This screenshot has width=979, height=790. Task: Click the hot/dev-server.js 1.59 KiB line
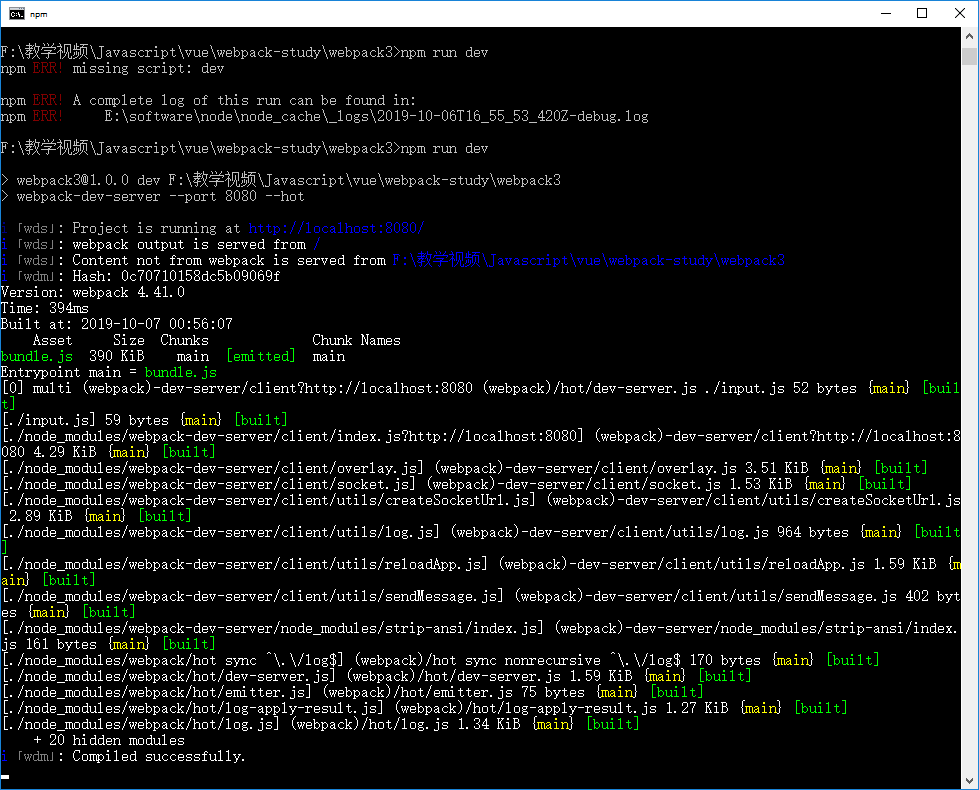pyautogui.click(x=377, y=676)
